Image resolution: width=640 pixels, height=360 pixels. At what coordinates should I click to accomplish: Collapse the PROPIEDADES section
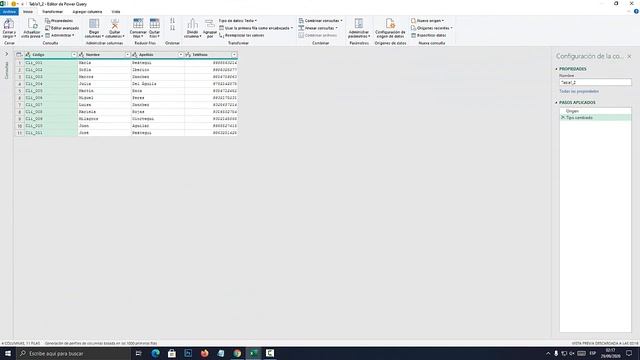[x=556, y=69]
